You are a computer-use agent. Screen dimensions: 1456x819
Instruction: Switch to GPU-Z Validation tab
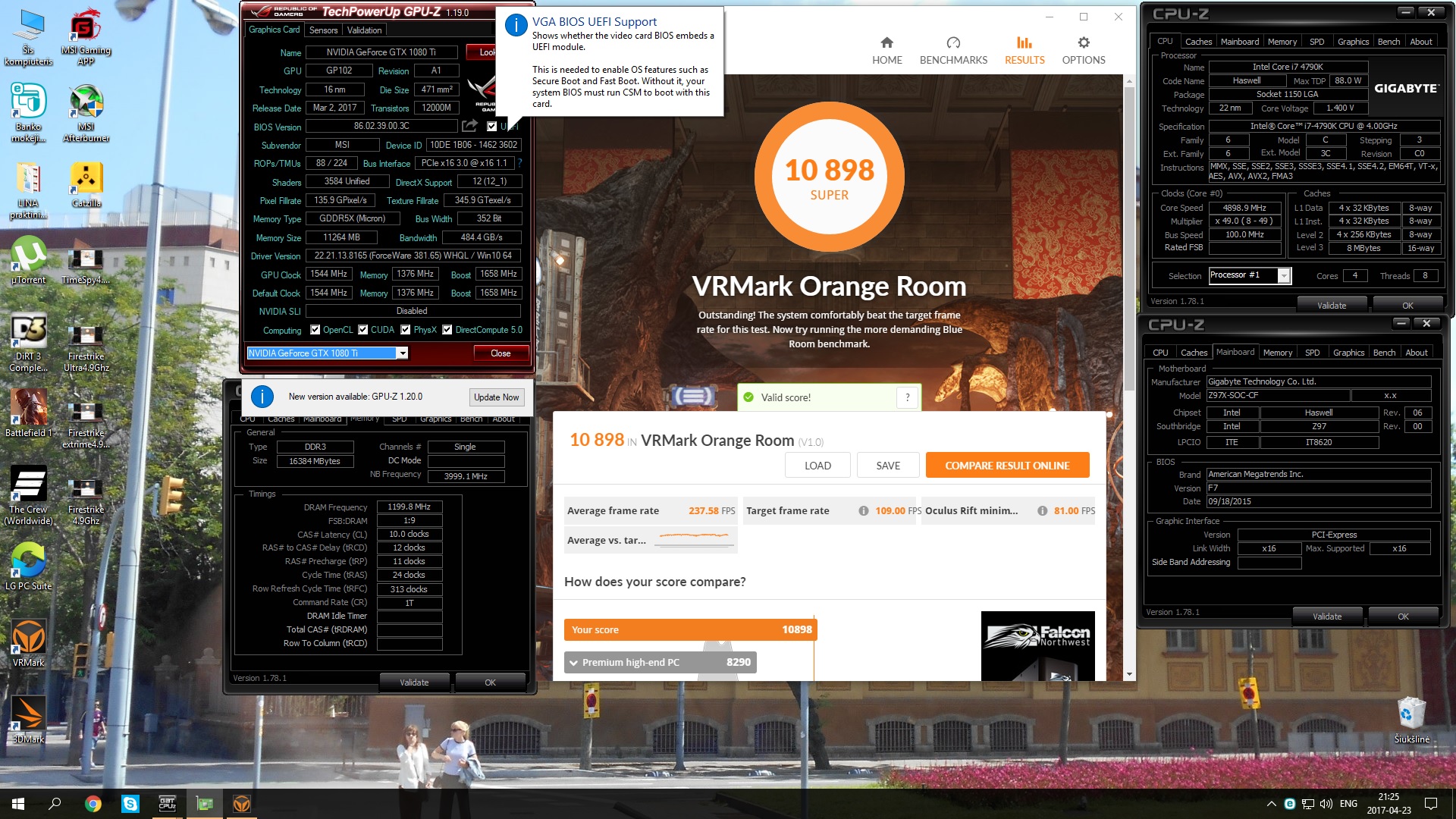pyautogui.click(x=364, y=30)
